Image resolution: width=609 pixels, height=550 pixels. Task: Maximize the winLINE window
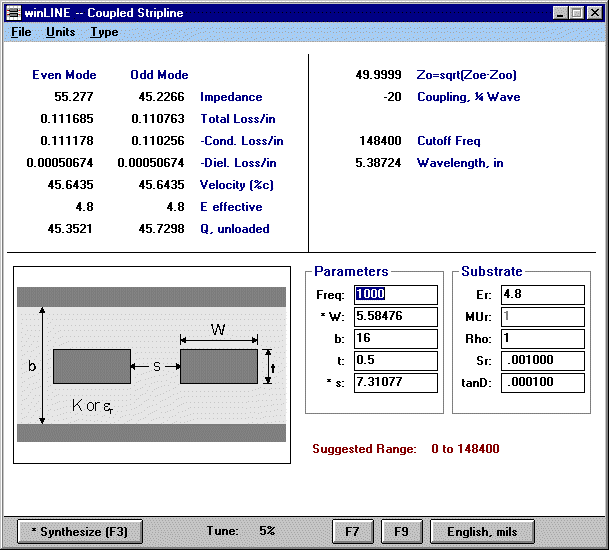(x=576, y=13)
